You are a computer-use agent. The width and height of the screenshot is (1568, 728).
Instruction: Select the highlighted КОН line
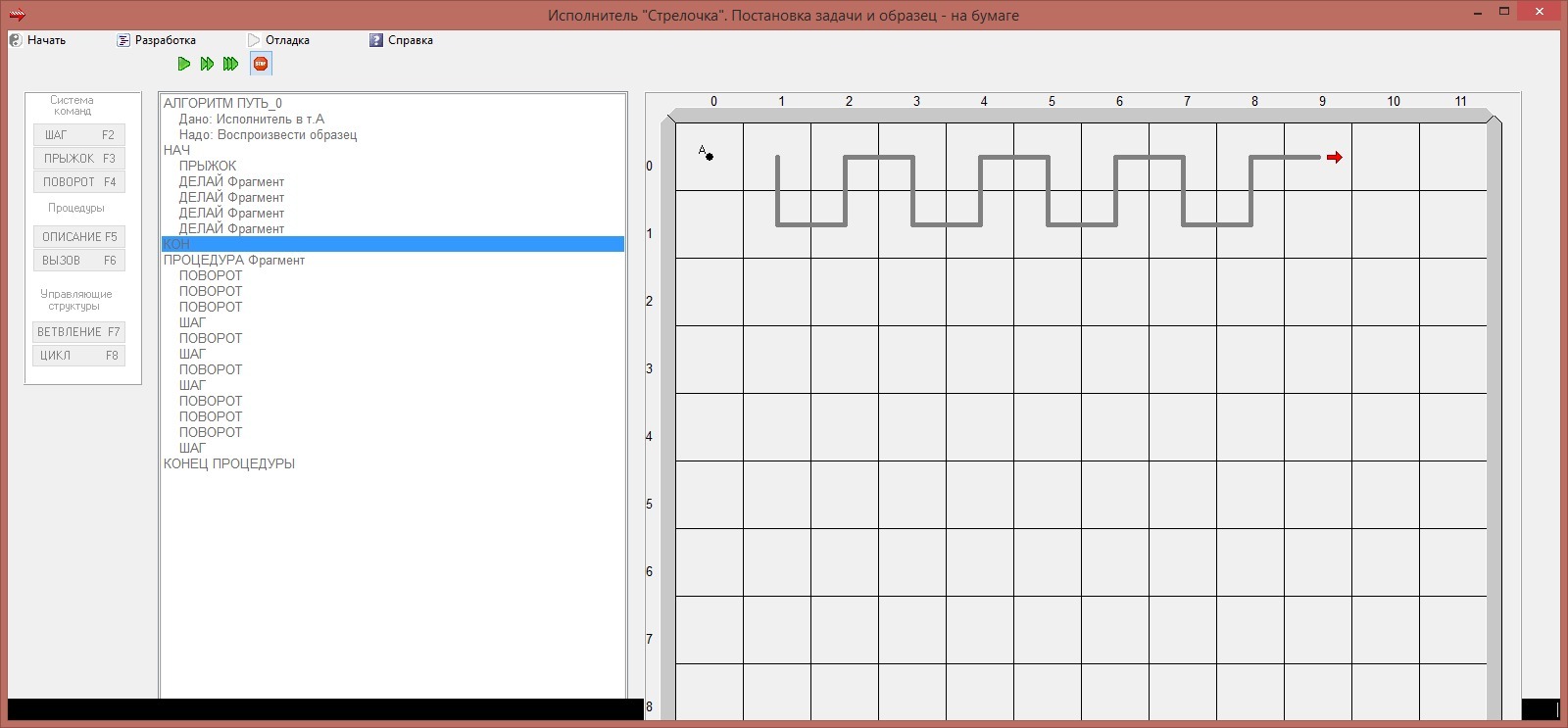pos(393,244)
